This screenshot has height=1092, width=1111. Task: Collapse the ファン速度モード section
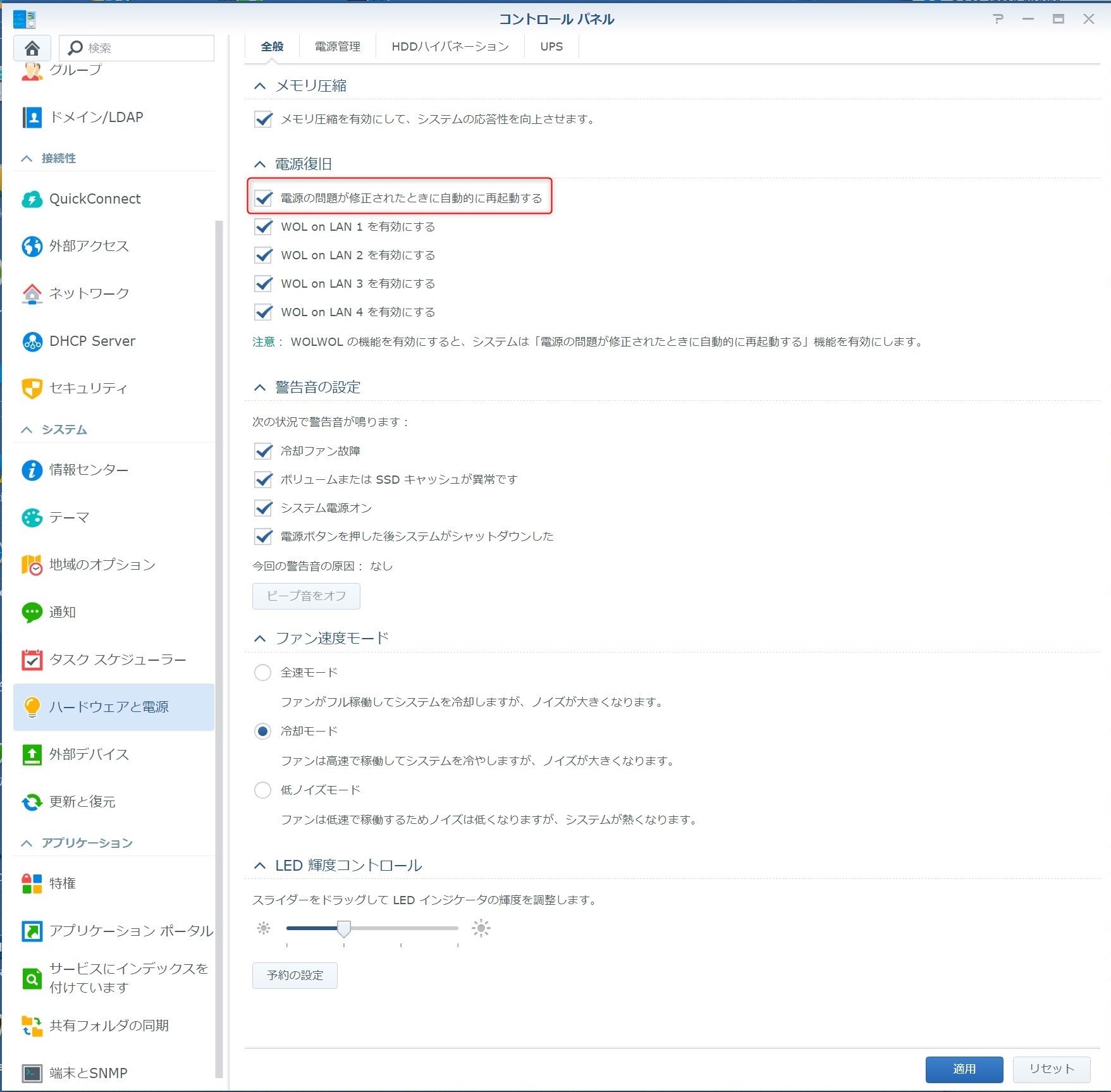(260, 639)
